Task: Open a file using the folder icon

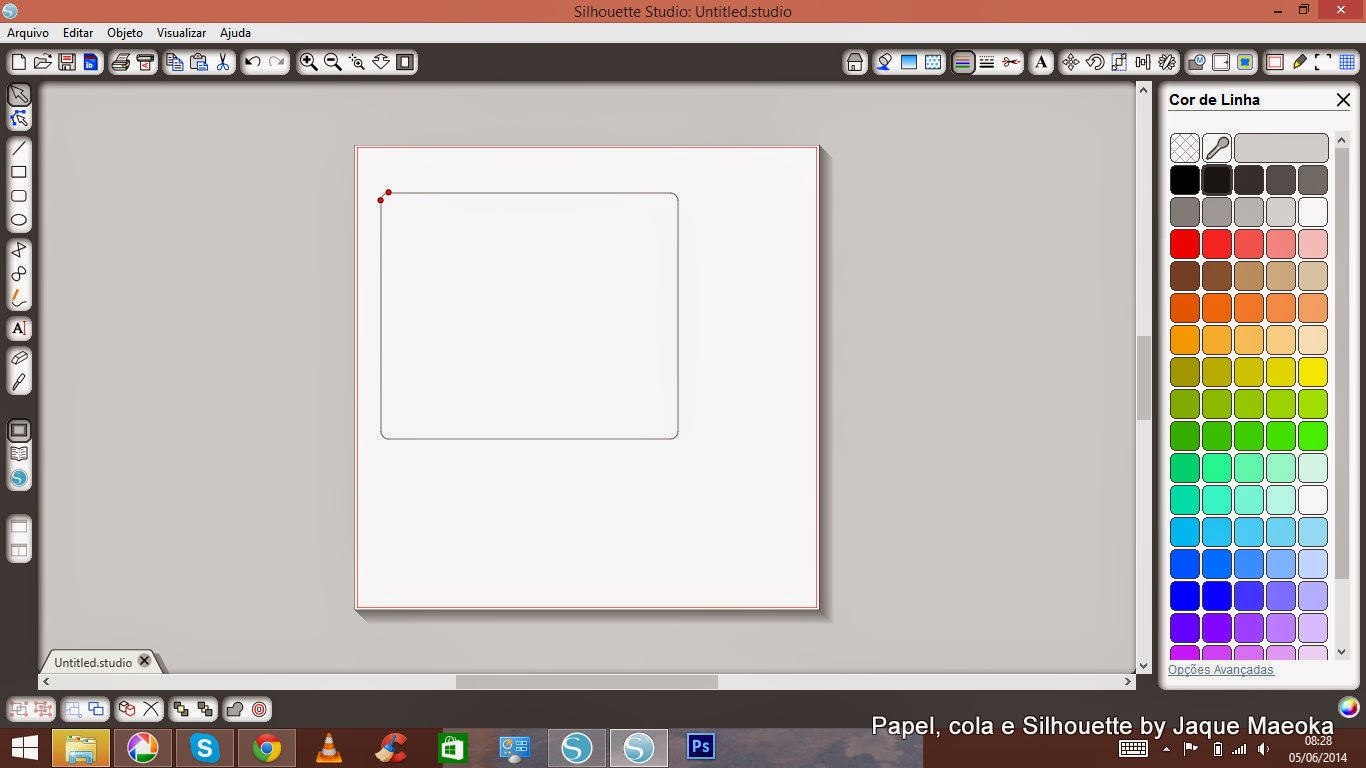Action: click(x=42, y=62)
